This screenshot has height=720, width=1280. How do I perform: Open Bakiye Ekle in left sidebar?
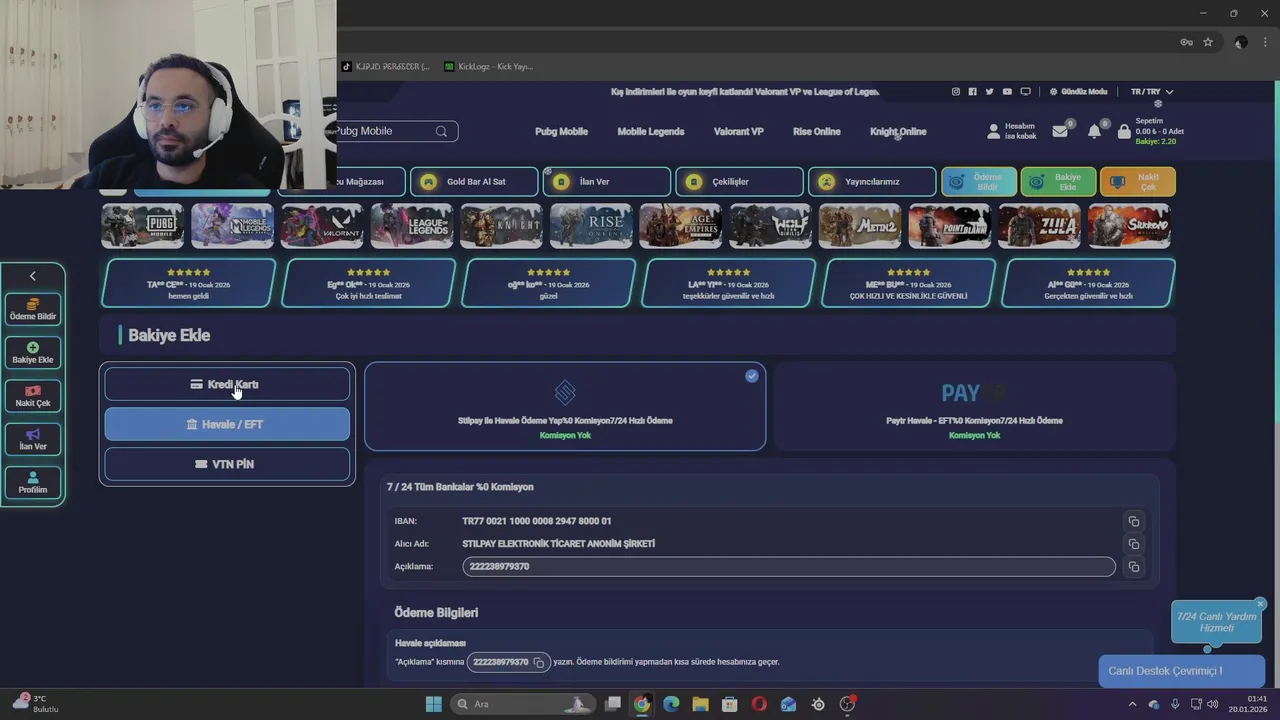click(x=33, y=352)
